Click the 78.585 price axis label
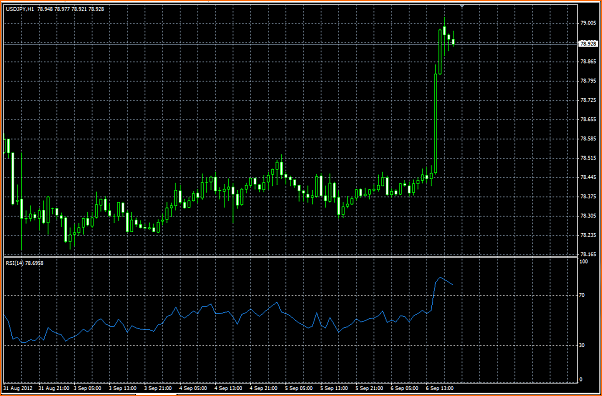Viewport: 602px width, 396px height. pos(587,139)
